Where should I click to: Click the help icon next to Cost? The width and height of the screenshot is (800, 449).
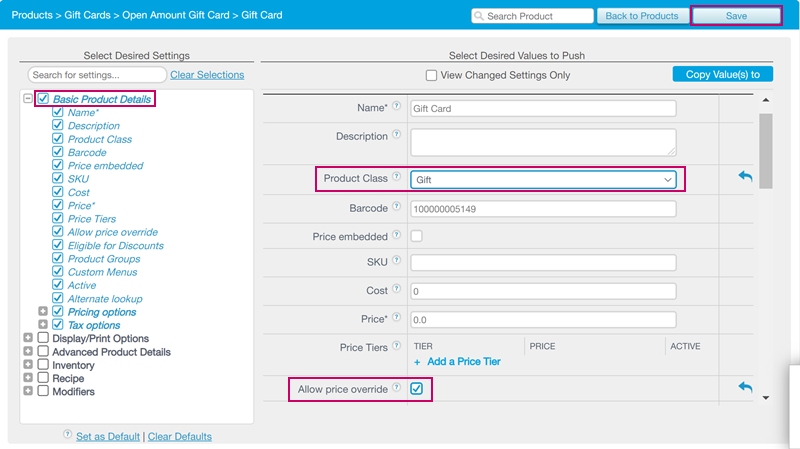point(396,289)
